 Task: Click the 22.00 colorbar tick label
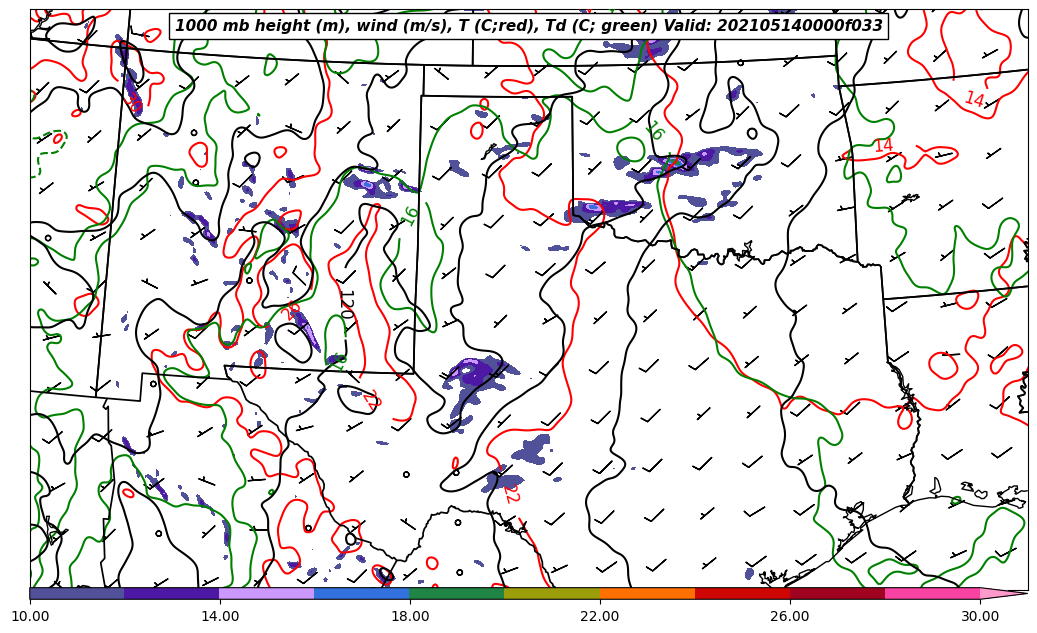coord(600,616)
